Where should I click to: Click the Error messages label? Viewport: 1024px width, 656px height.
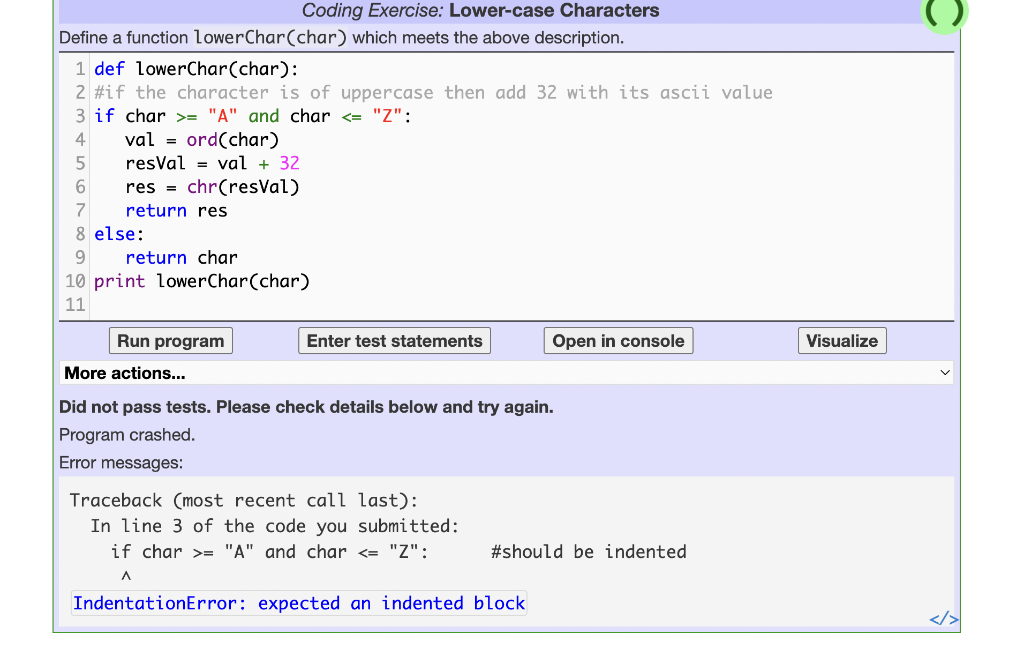[x=125, y=462]
